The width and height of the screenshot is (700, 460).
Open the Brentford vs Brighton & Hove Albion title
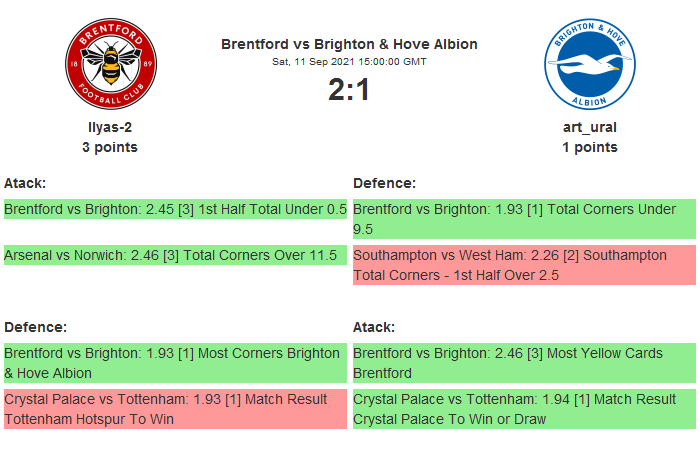(x=349, y=44)
